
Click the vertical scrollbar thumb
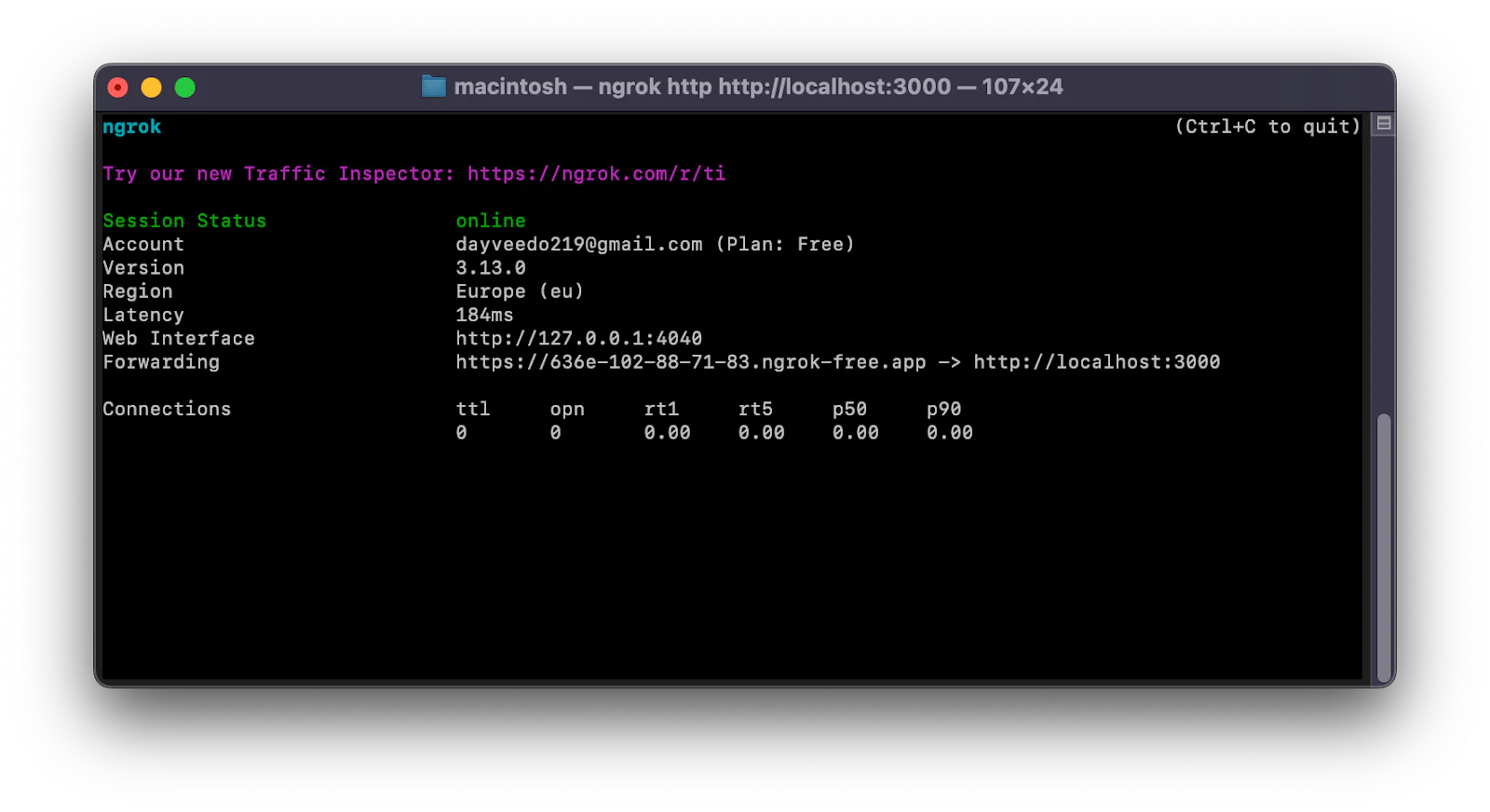click(x=1384, y=548)
